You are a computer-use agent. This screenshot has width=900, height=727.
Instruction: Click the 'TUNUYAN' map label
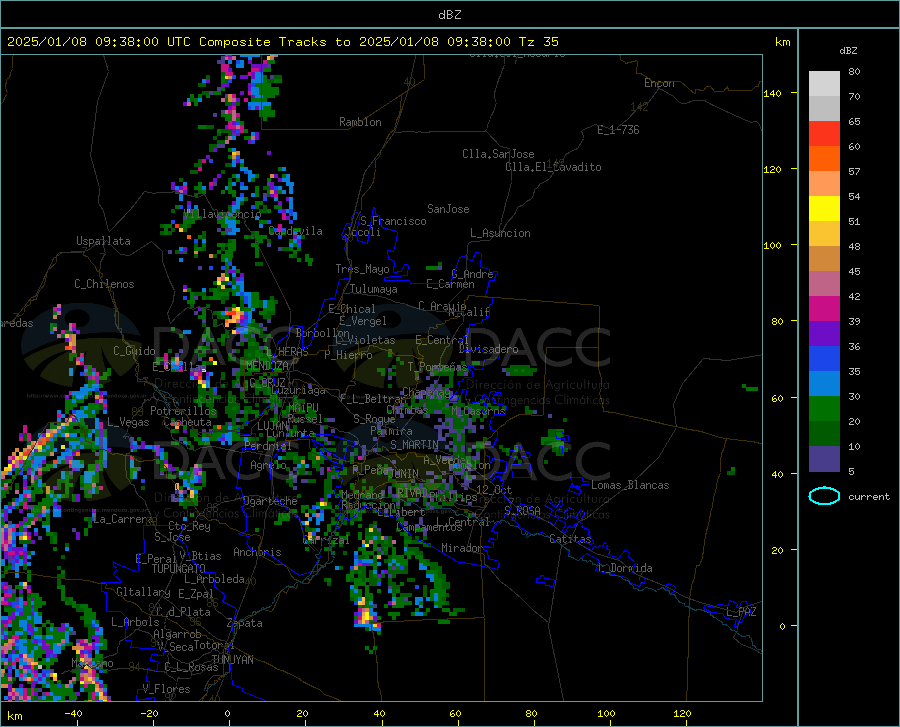pos(232,660)
